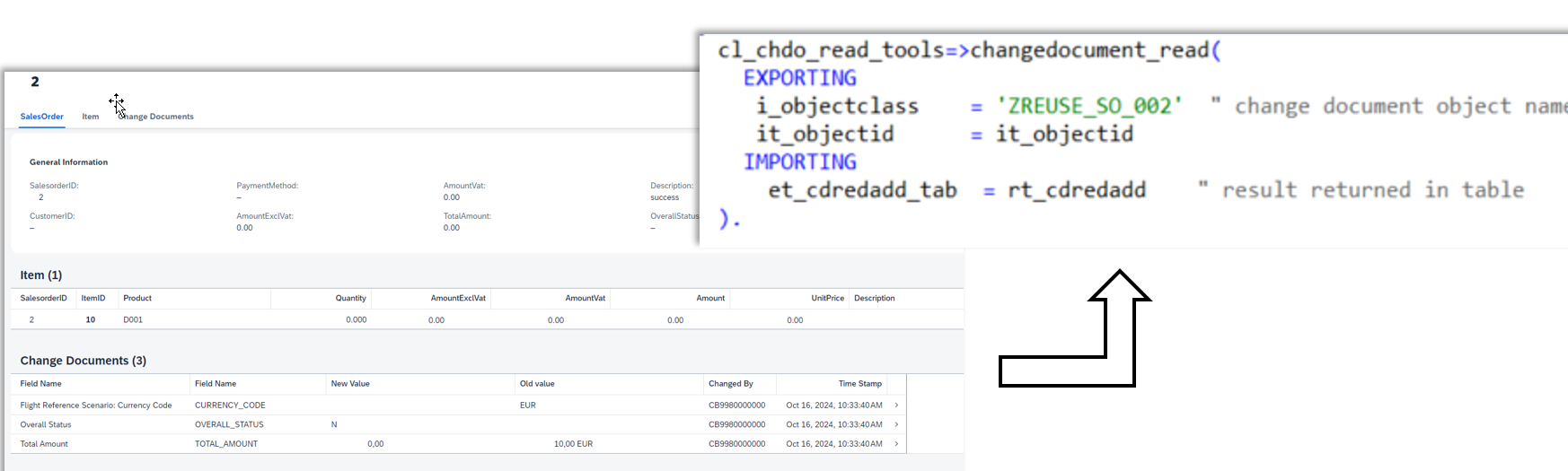Open the OVERALL_STATUS row navigation chevron
Screen dimensions: 1568x471
coord(896,424)
